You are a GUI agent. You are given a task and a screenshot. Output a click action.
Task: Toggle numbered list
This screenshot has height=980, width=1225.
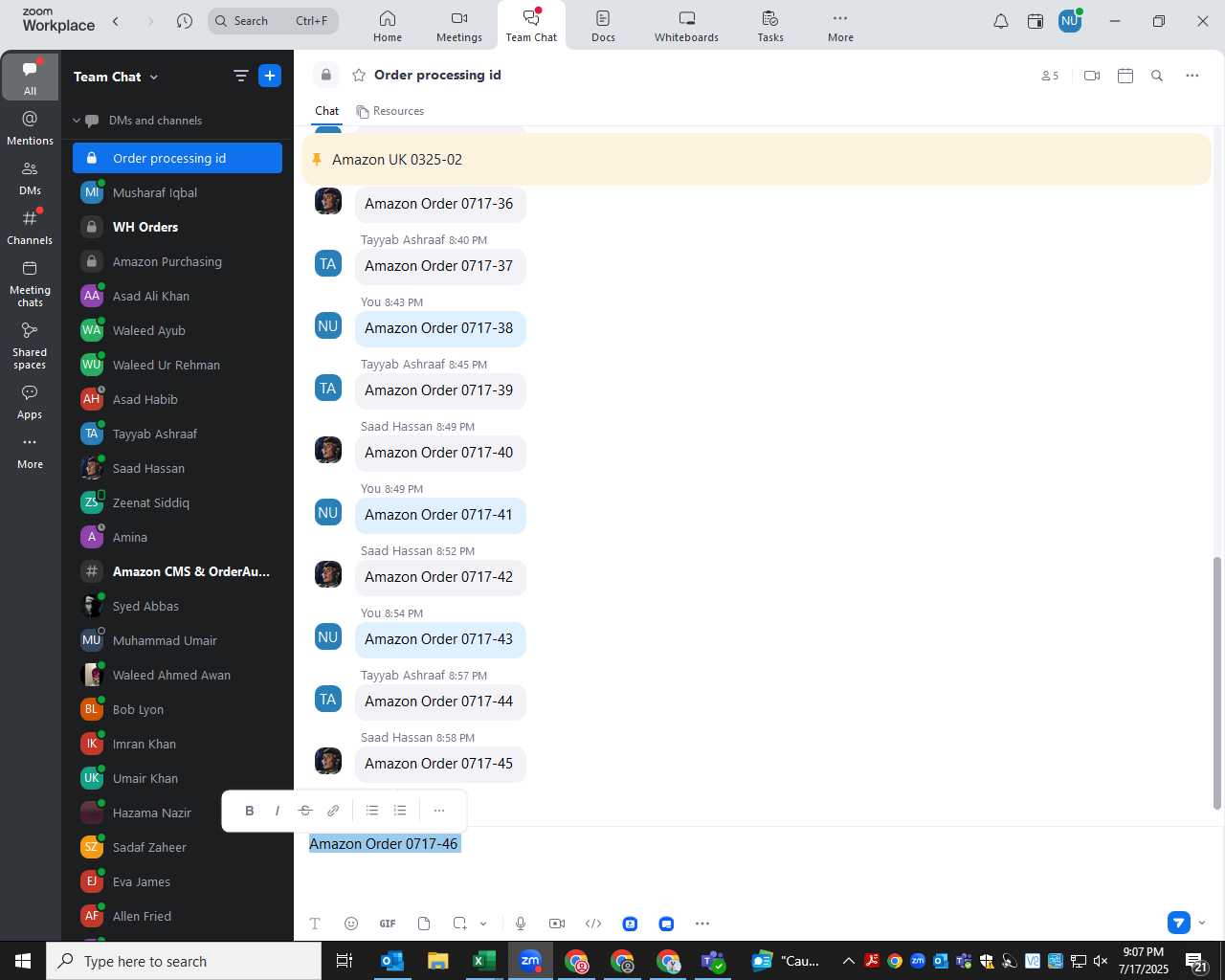click(400, 811)
